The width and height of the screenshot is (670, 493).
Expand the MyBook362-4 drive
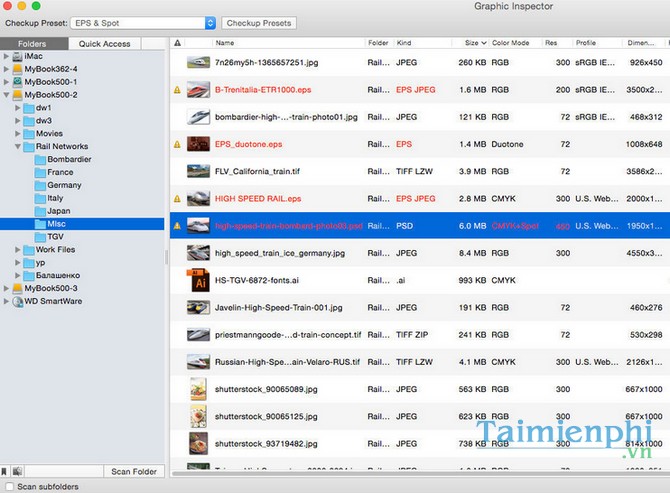(6, 69)
